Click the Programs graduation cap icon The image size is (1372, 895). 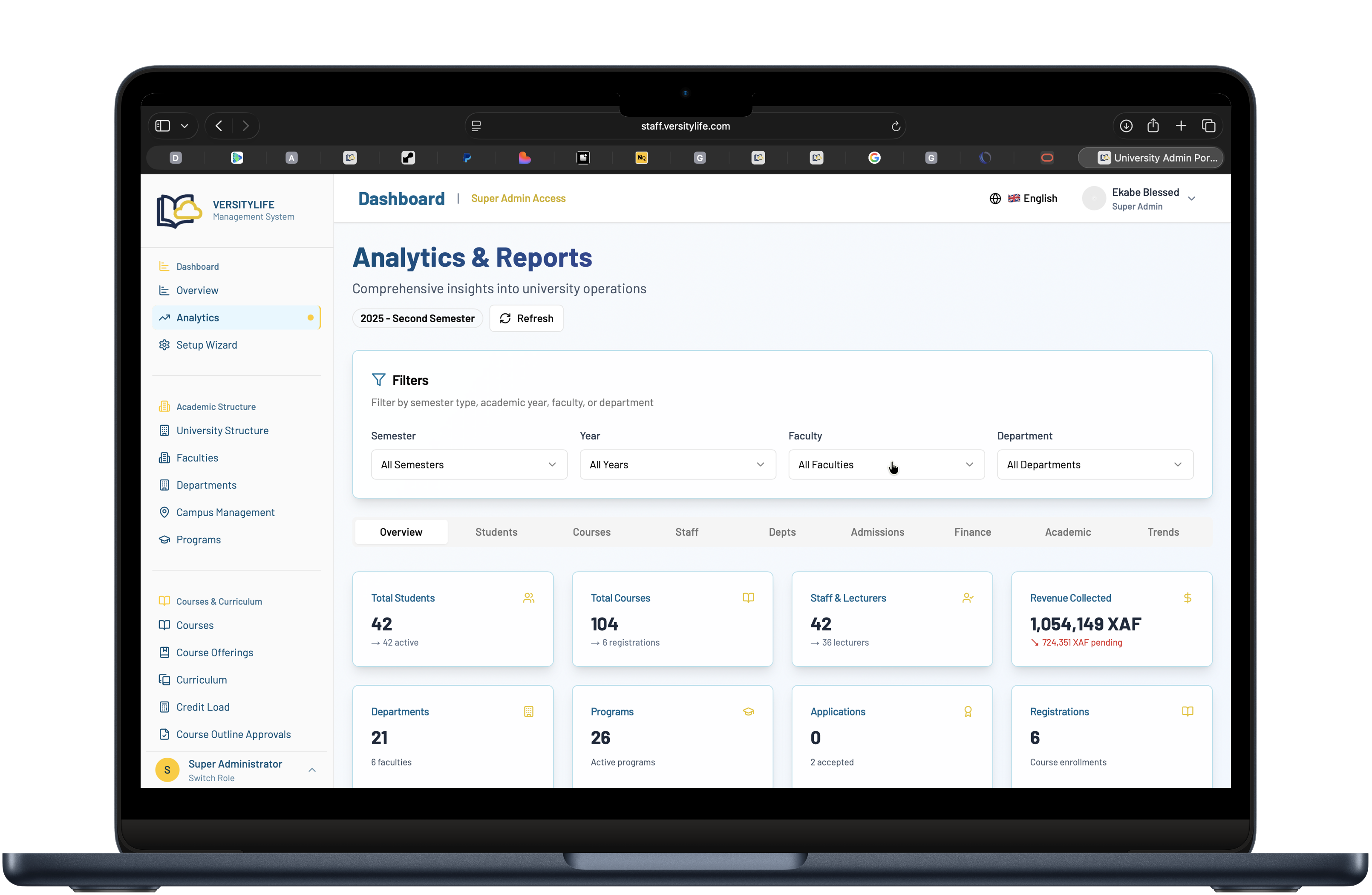coord(164,540)
